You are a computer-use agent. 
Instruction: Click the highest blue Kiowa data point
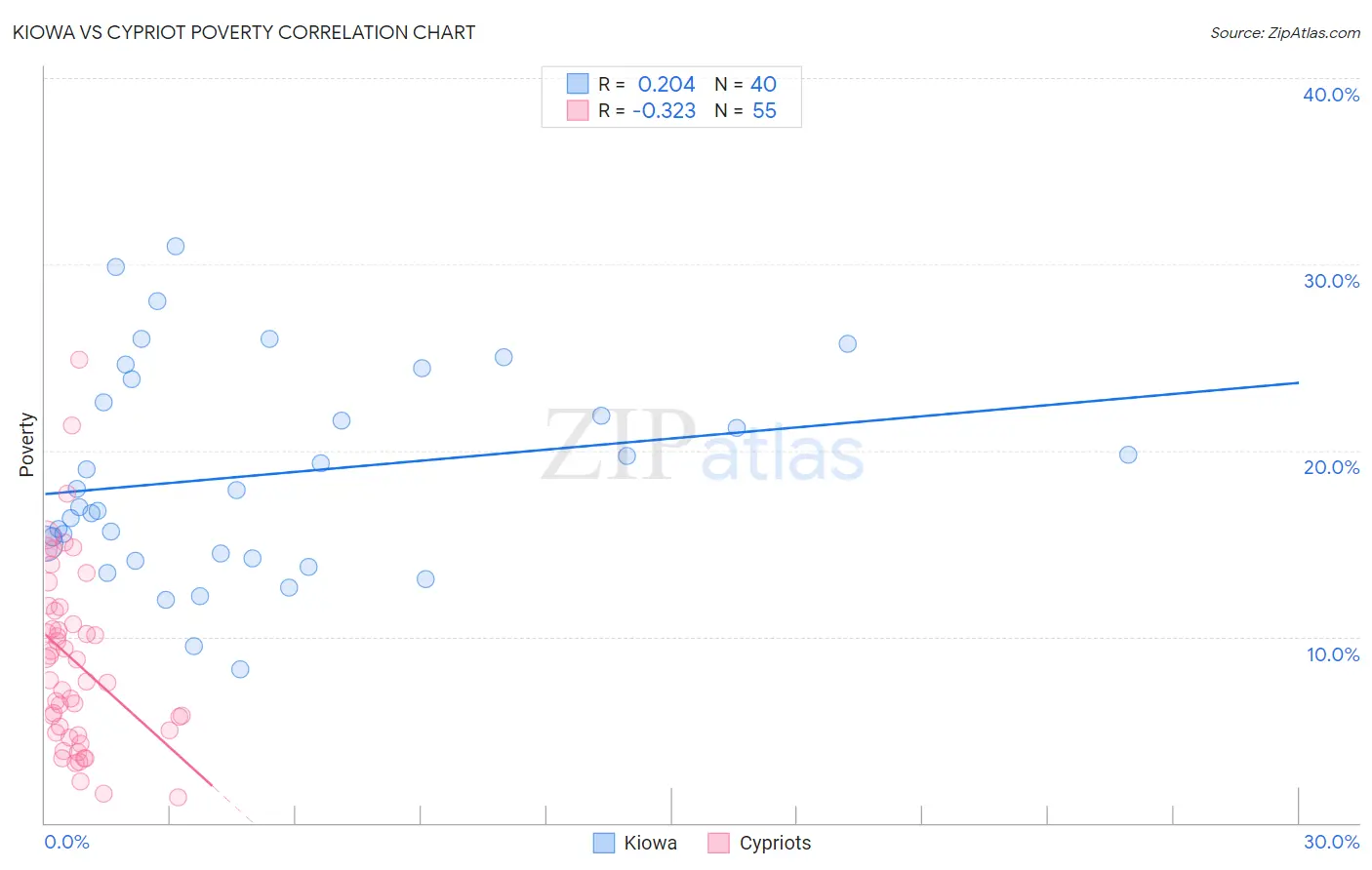click(176, 246)
